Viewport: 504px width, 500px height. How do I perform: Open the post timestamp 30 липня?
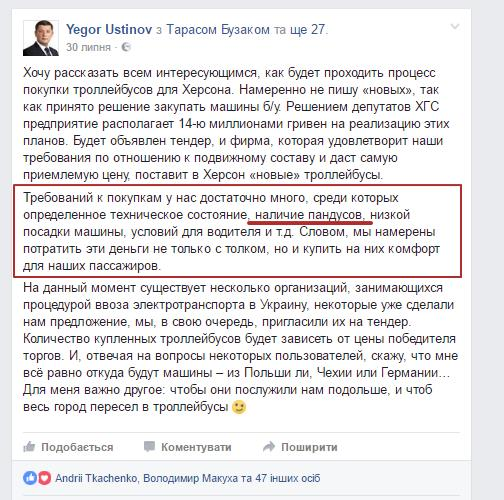tap(88, 47)
